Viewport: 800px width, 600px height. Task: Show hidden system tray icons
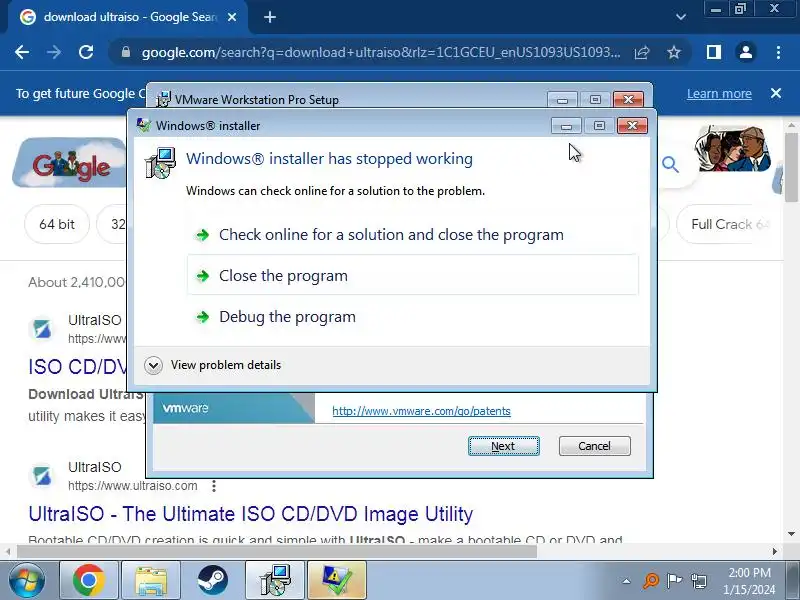tap(626, 581)
